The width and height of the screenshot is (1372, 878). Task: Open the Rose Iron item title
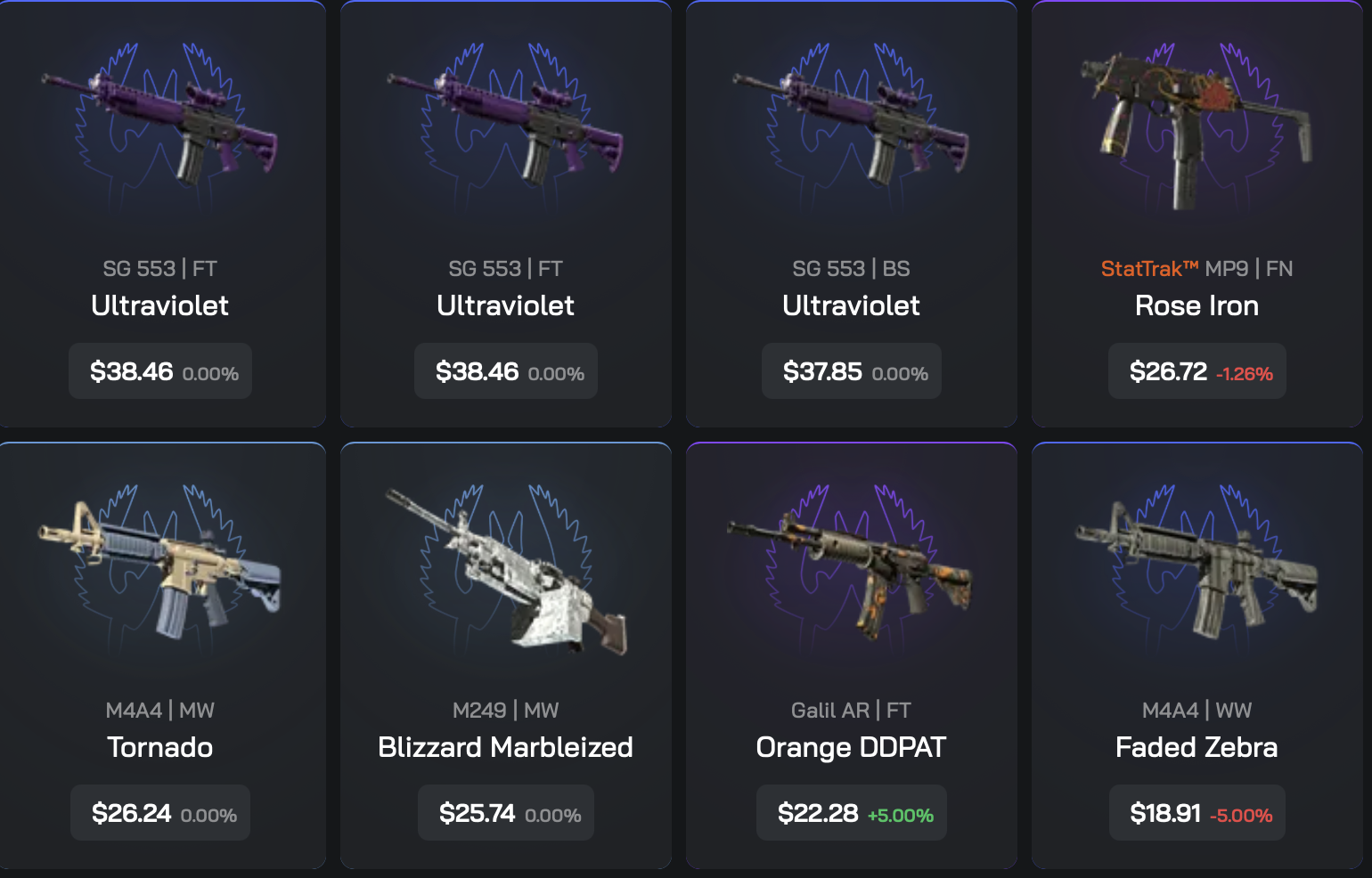click(1196, 305)
